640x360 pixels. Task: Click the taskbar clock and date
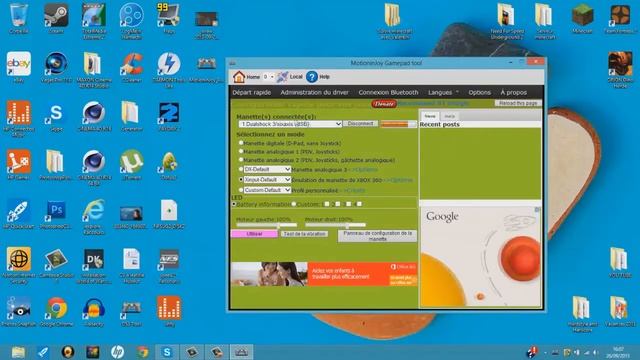[x=618, y=352]
